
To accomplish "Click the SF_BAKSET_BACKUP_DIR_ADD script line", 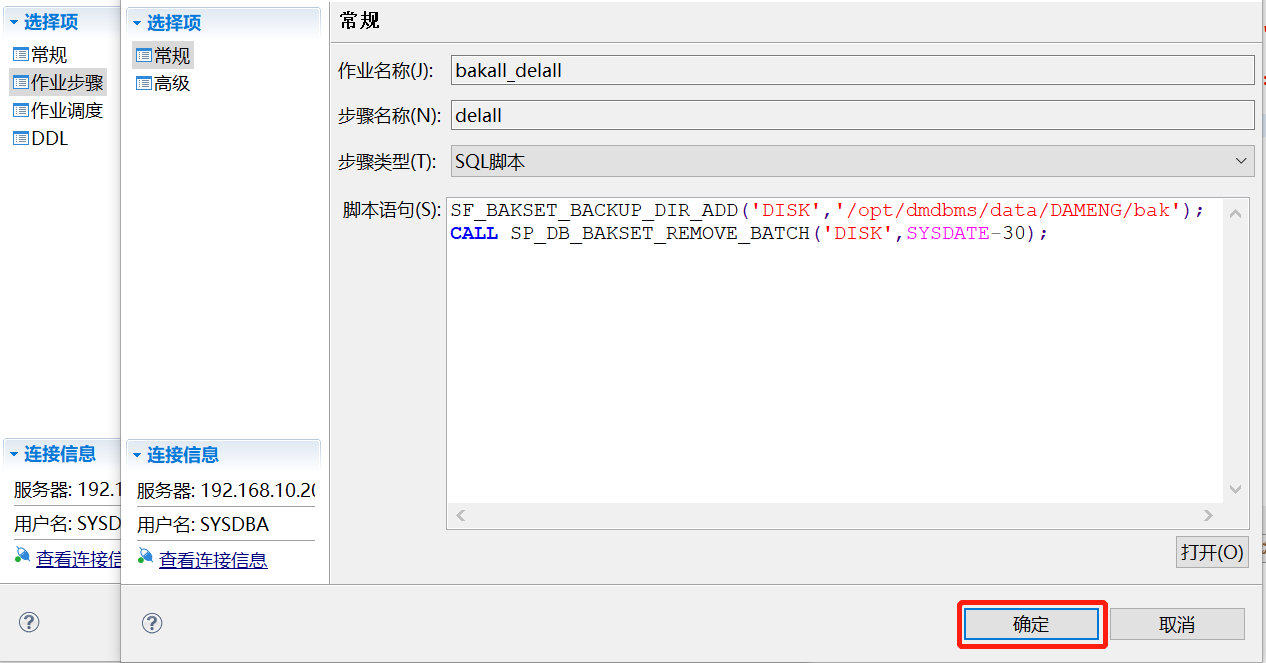I will 828,210.
